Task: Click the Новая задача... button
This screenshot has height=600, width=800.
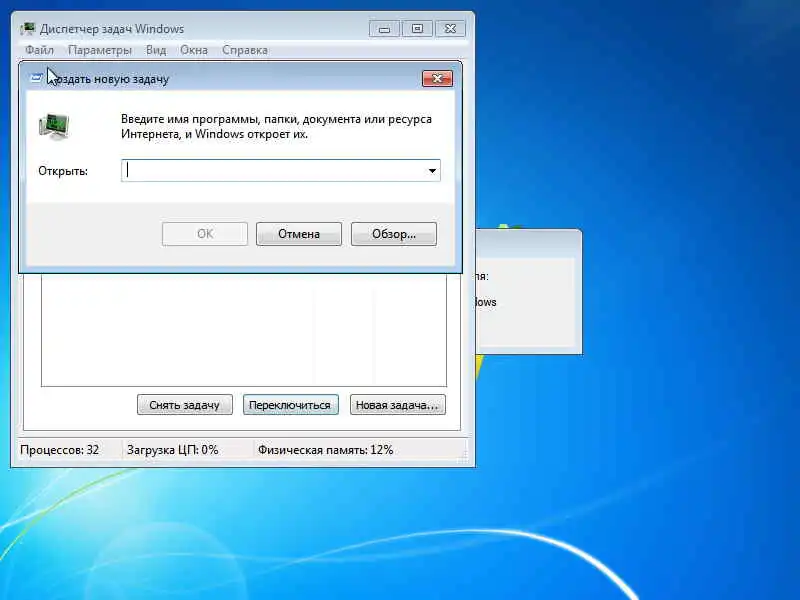Action: 397,405
